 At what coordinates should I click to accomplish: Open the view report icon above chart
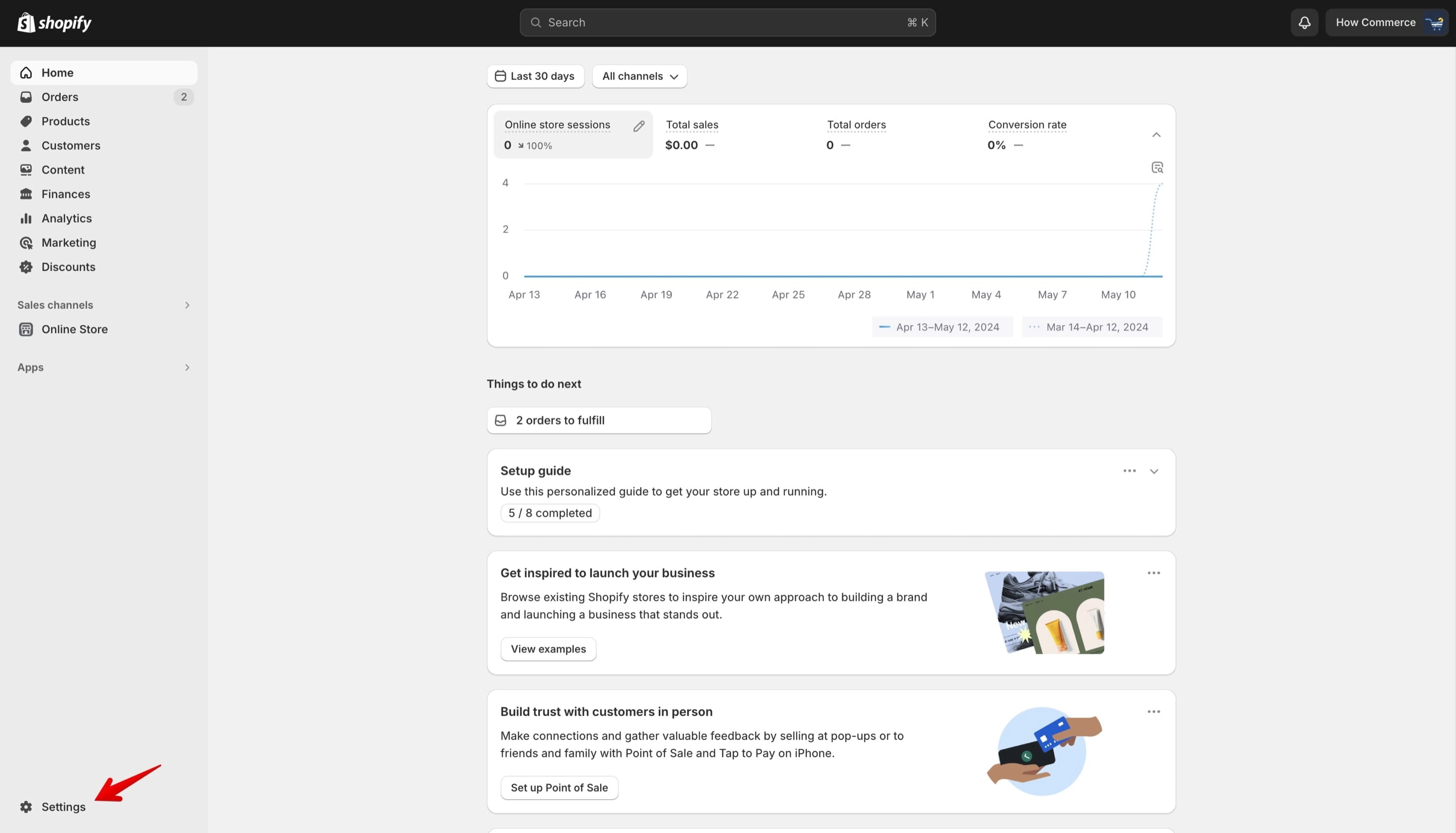pyautogui.click(x=1157, y=167)
